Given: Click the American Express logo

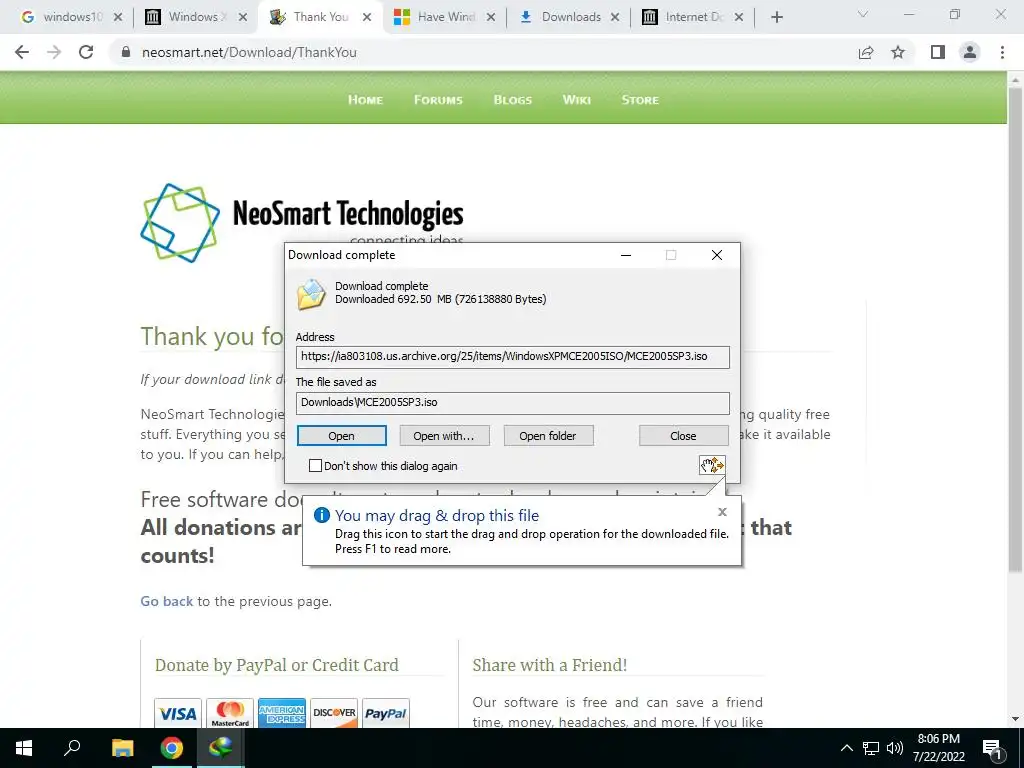Looking at the screenshot, I should tap(281, 713).
